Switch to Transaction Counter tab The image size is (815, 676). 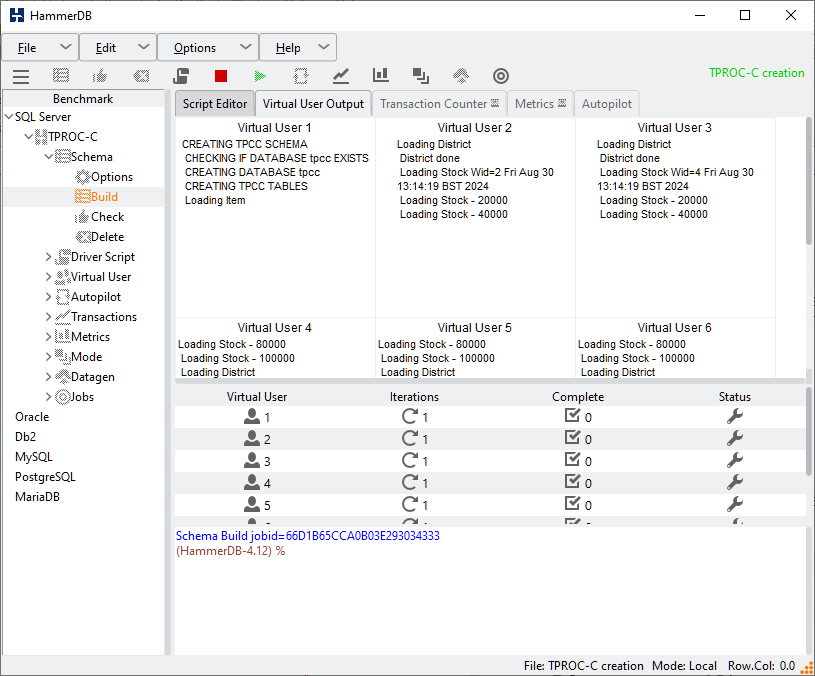[439, 104]
